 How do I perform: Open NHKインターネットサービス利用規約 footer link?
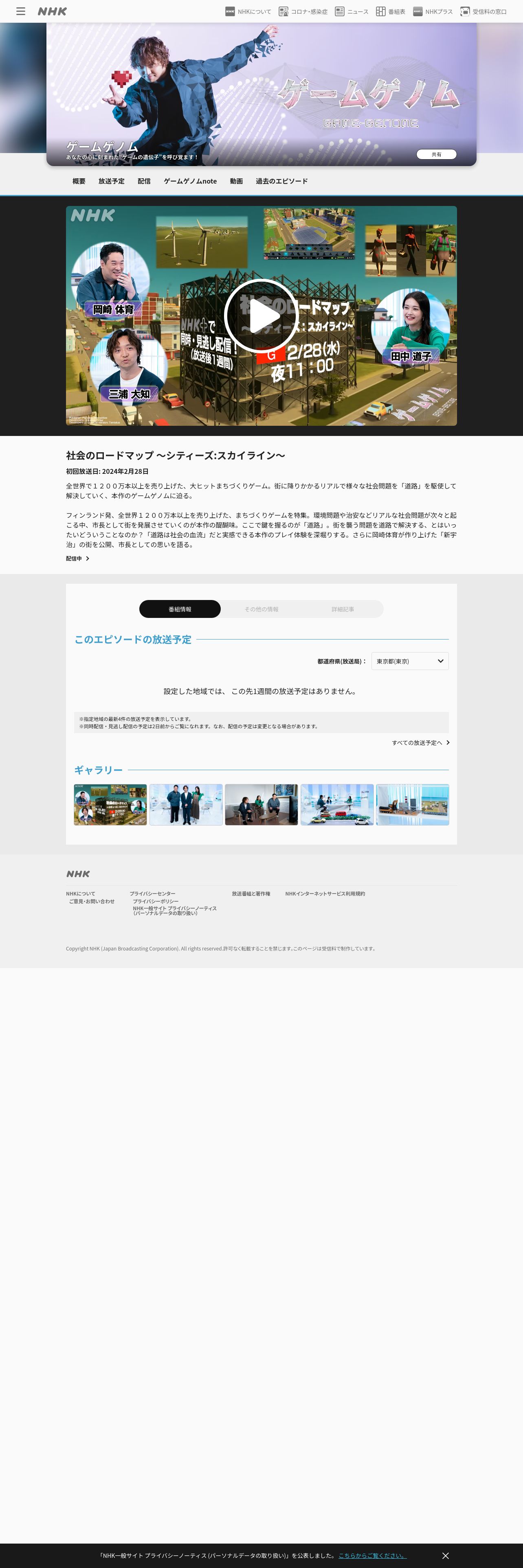point(325,893)
